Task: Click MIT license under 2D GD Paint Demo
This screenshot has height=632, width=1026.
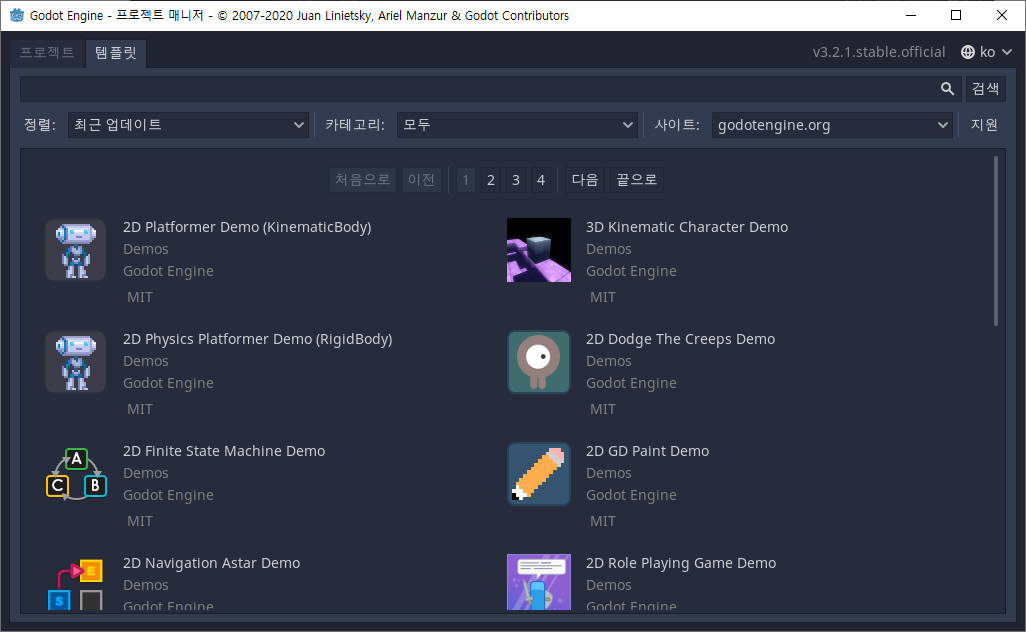Action: coord(603,521)
